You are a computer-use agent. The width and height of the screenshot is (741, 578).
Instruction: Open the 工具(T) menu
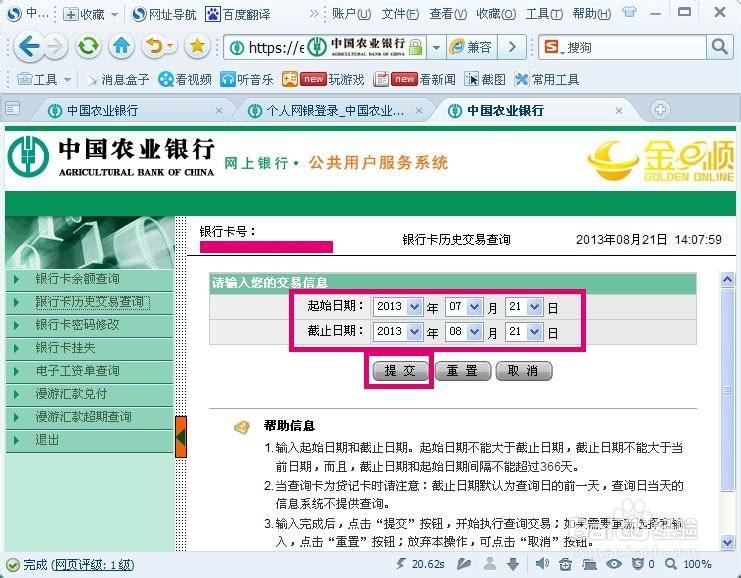click(544, 14)
